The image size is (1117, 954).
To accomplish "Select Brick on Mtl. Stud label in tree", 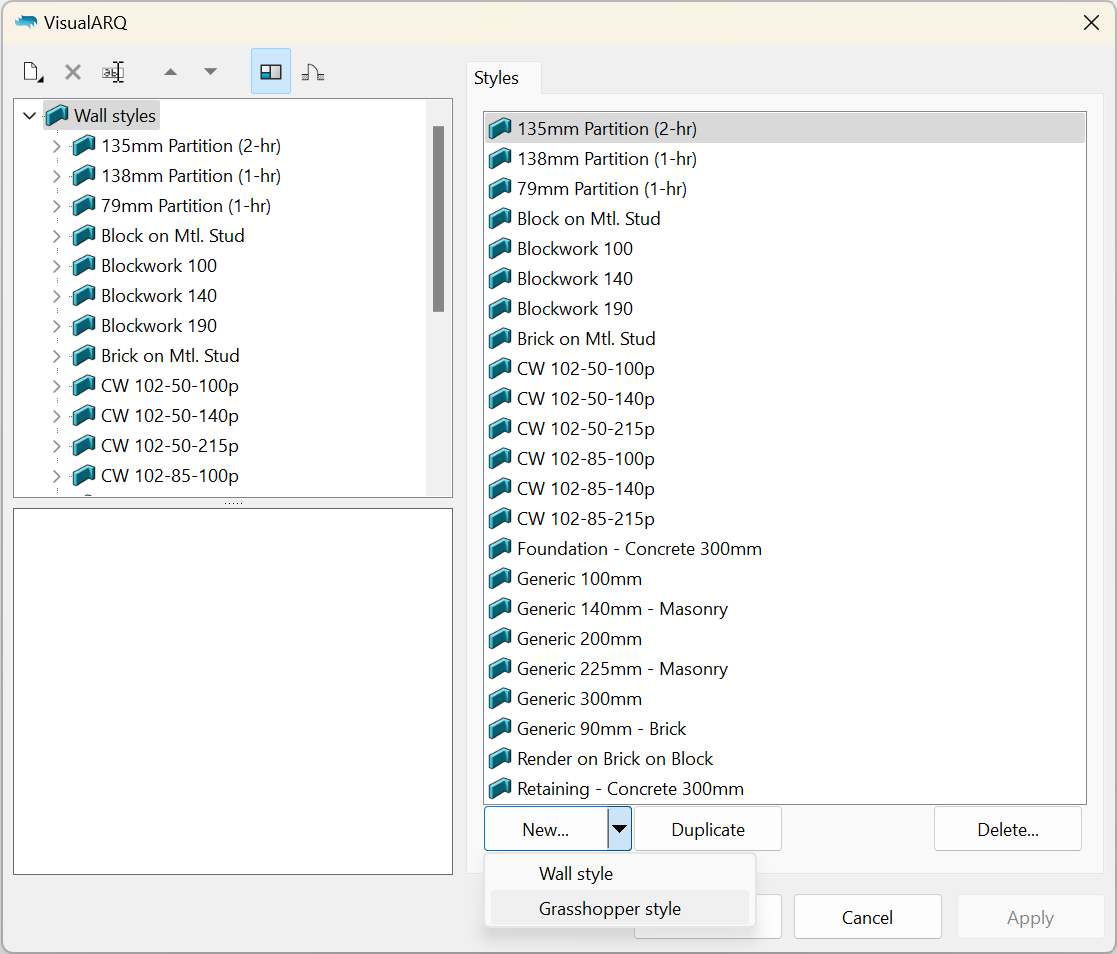I will pyautogui.click(x=170, y=356).
